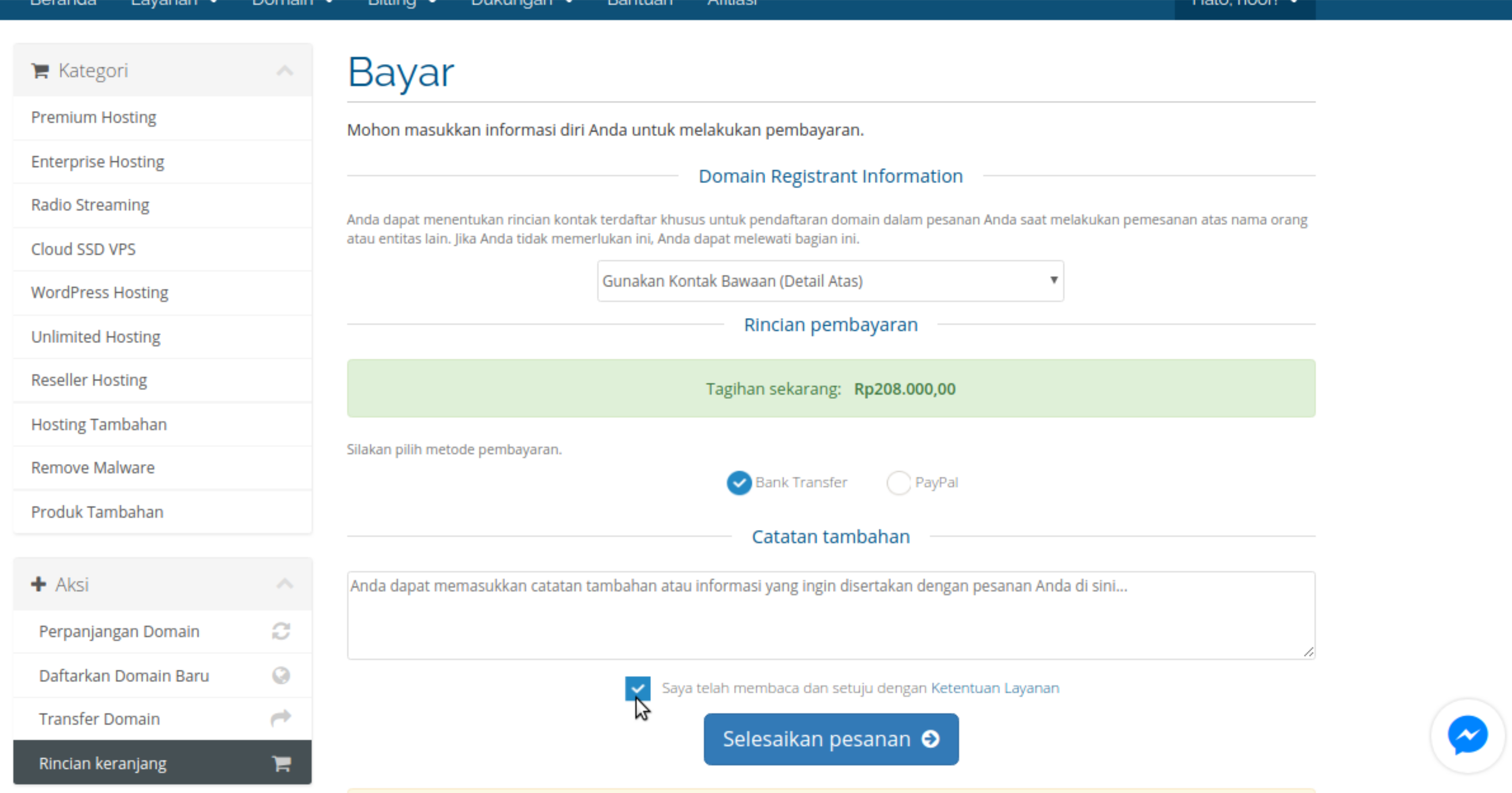The height and width of the screenshot is (793, 1512).
Task: Open Reseller Hosting category
Action: (163, 380)
